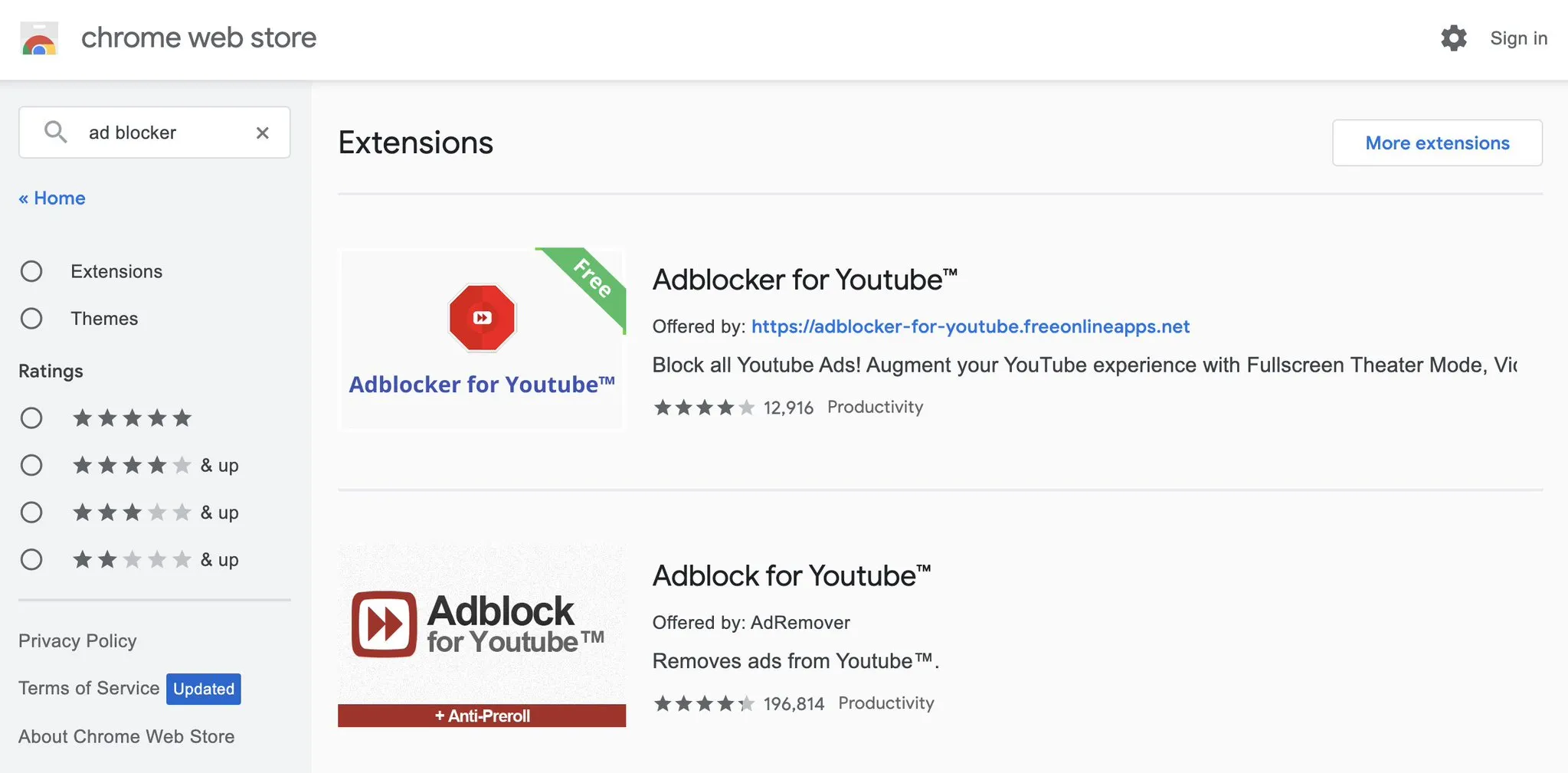Open the Terms of Service link

point(89,688)
